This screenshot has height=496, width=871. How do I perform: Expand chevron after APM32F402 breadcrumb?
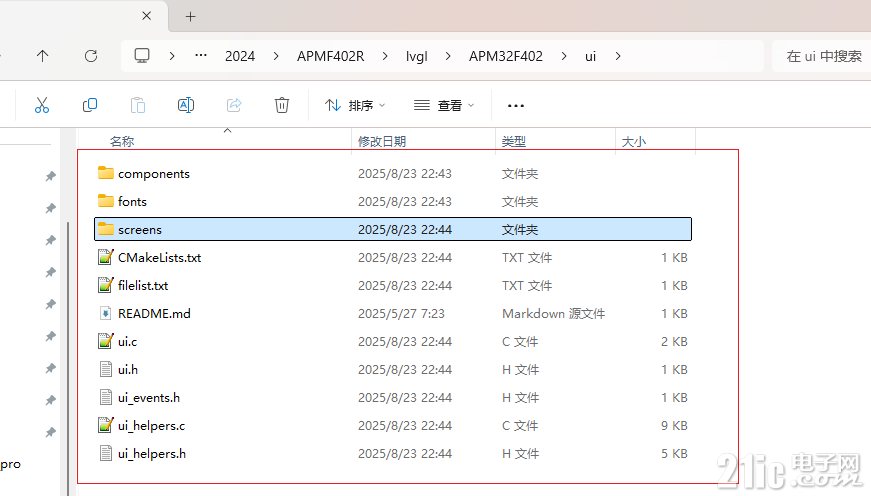(x=564, y=56)
